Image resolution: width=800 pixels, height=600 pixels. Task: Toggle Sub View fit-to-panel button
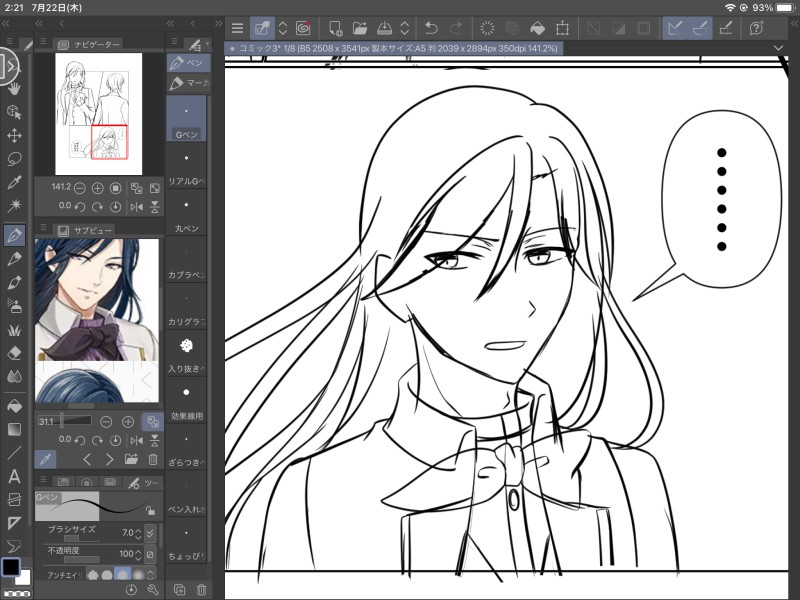point(152,421)
